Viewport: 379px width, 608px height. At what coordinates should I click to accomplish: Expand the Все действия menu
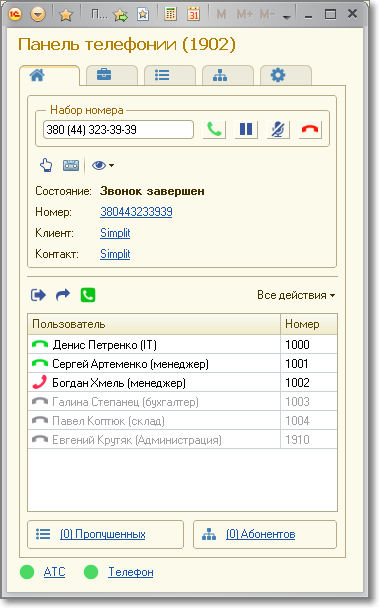pos(296,295)
